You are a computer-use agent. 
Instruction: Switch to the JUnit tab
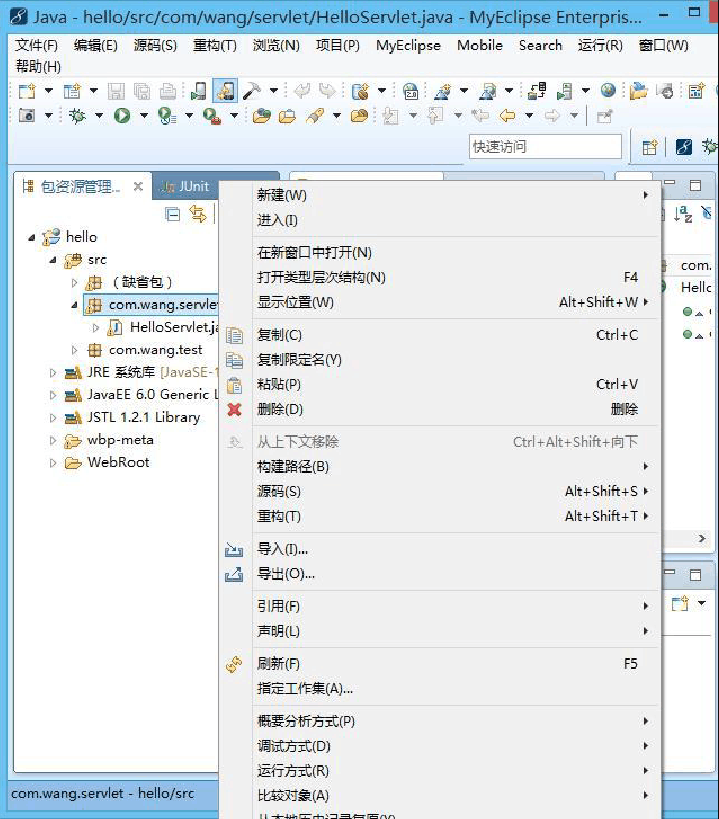coord(185,186)
